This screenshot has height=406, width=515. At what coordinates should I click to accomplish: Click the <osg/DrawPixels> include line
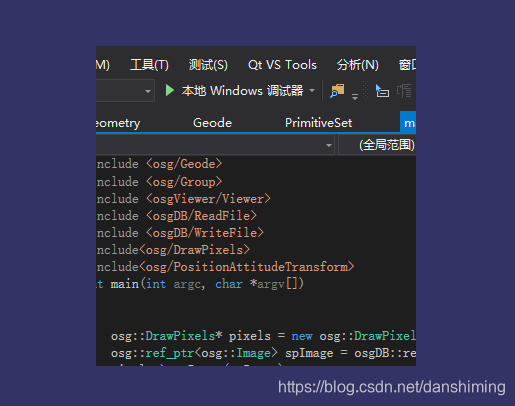click(173, 250)
